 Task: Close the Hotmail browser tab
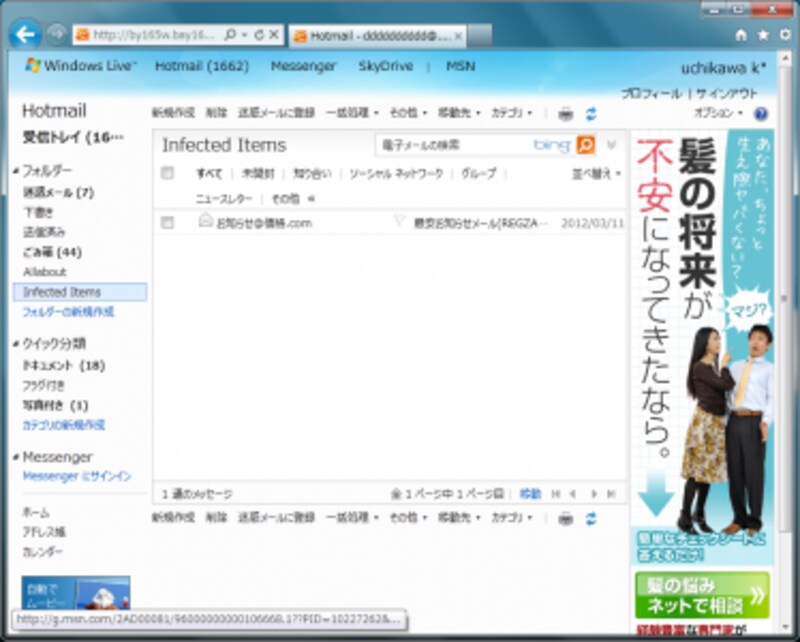pyautogui.click(x=458, y=36)
